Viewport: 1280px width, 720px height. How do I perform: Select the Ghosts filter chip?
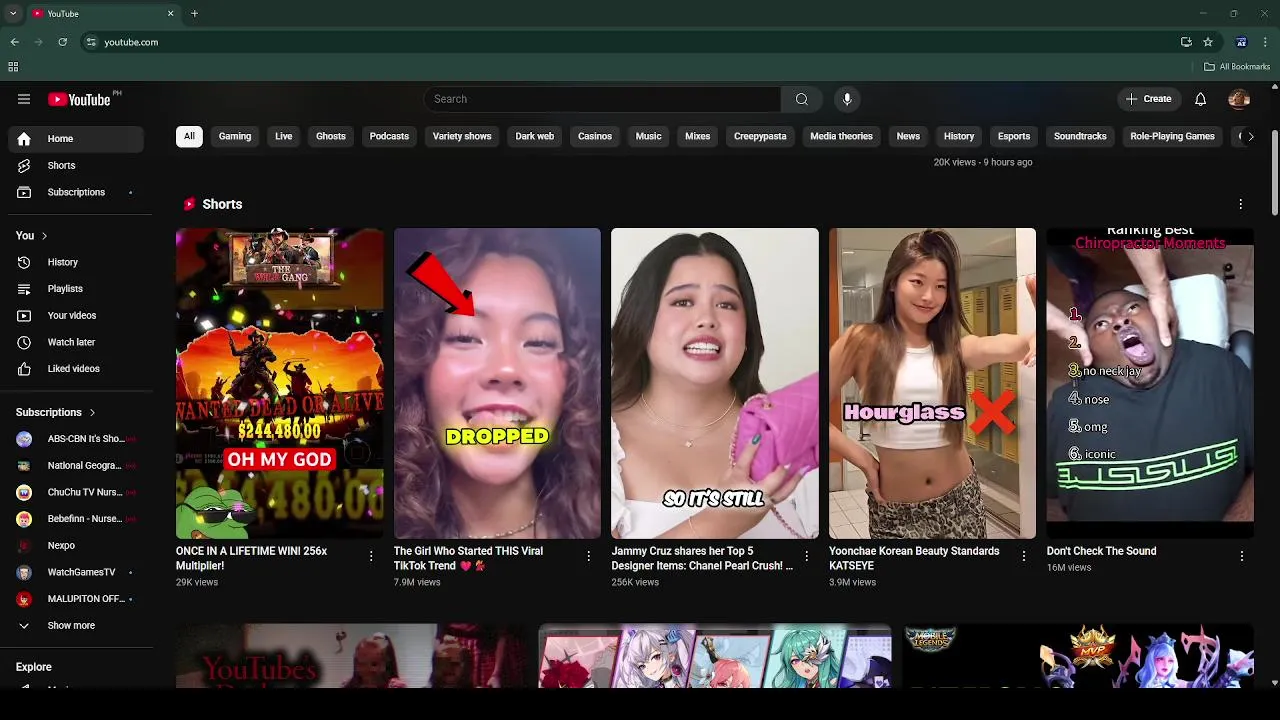point(331,136)
